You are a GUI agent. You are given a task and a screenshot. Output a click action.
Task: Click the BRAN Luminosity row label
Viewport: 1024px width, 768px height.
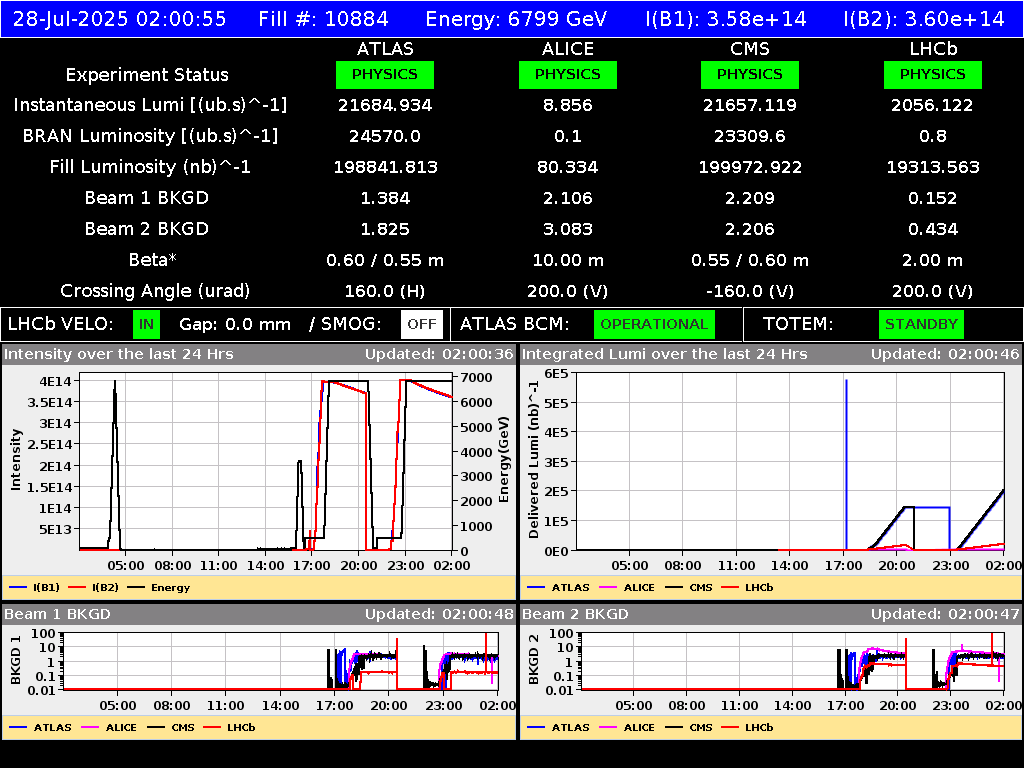click(x=150, y=136)
